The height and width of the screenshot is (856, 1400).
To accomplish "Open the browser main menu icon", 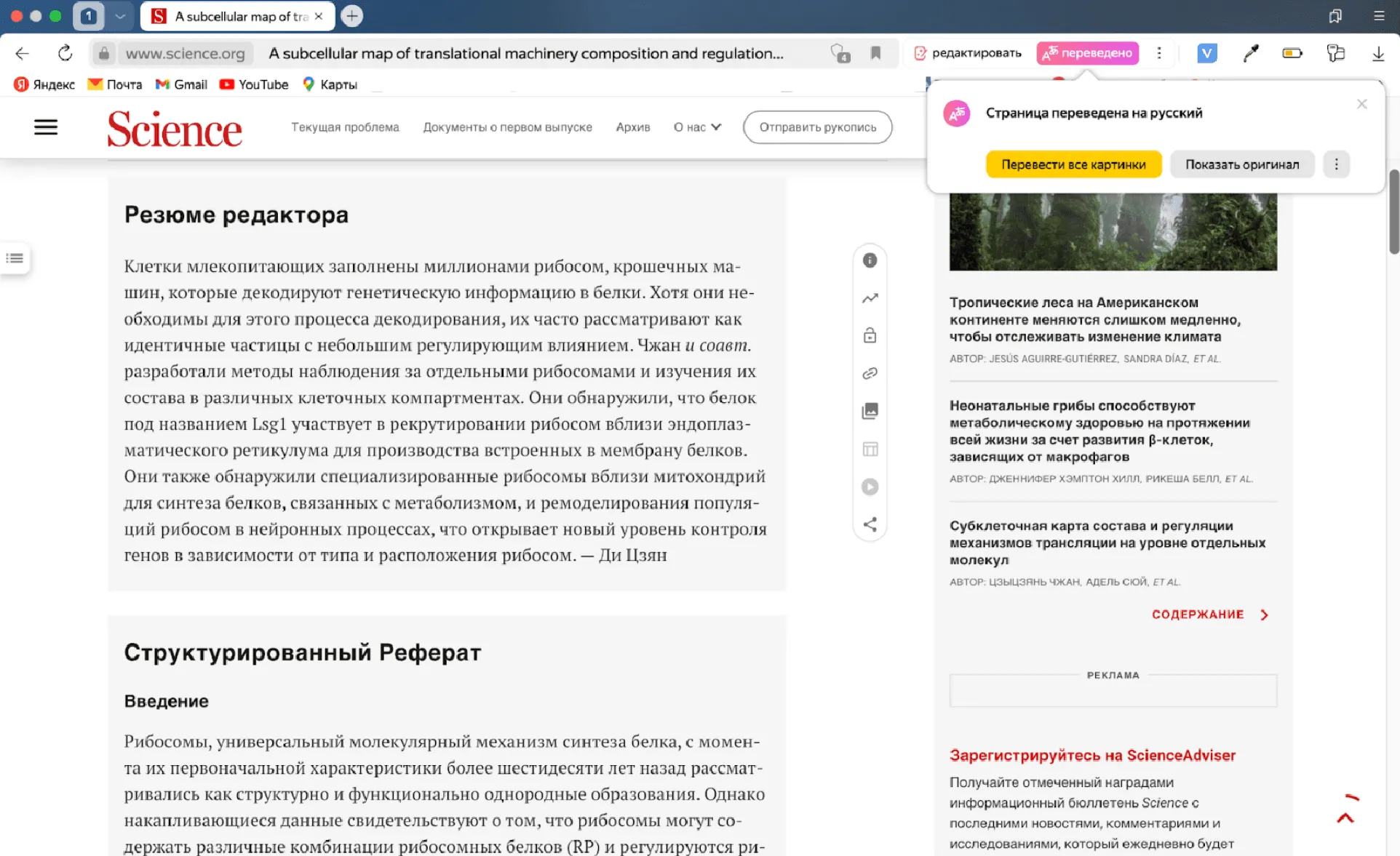I will pos(1379,16).
